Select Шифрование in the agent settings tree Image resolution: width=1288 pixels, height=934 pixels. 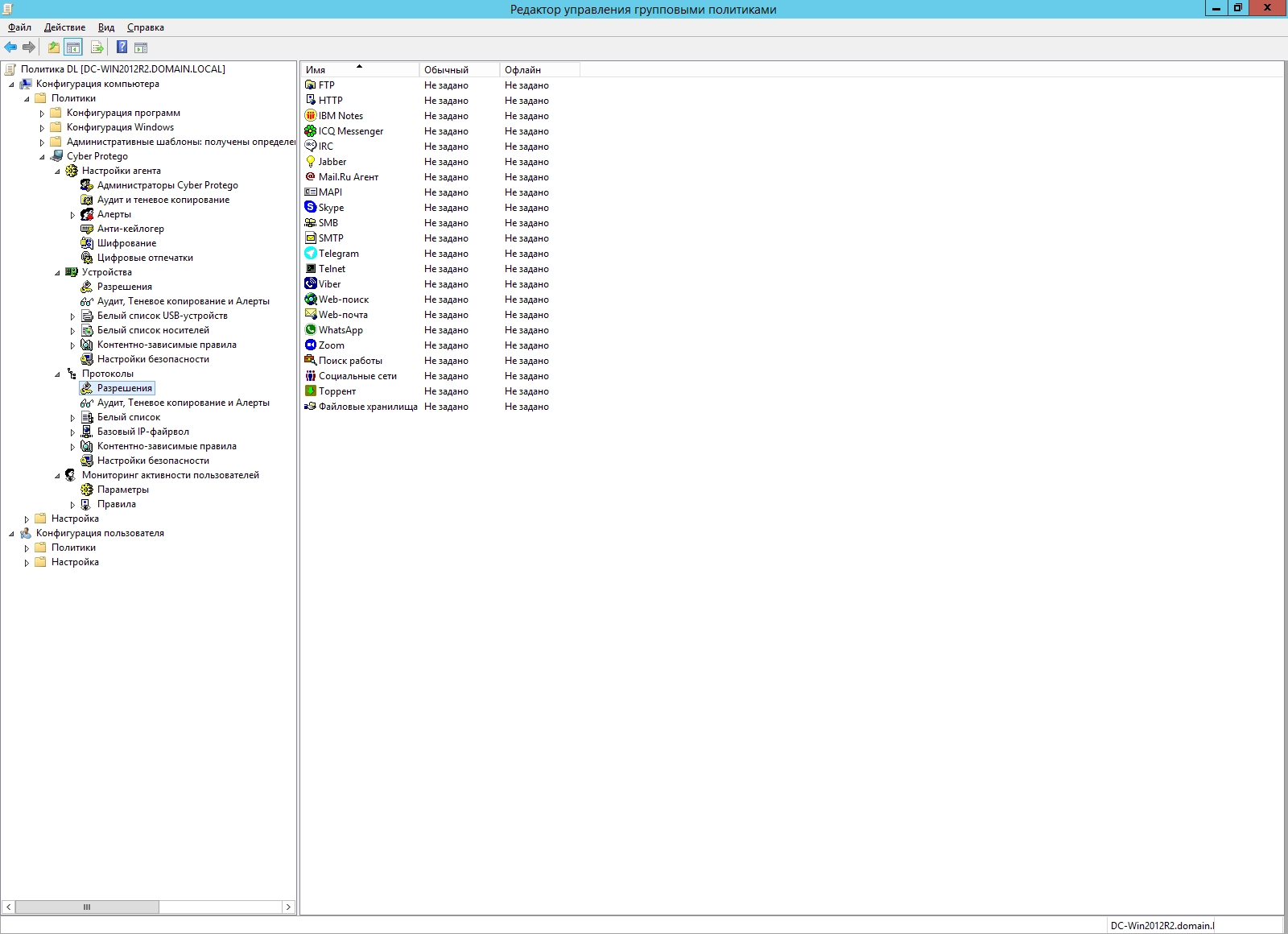tap(126, 243)
